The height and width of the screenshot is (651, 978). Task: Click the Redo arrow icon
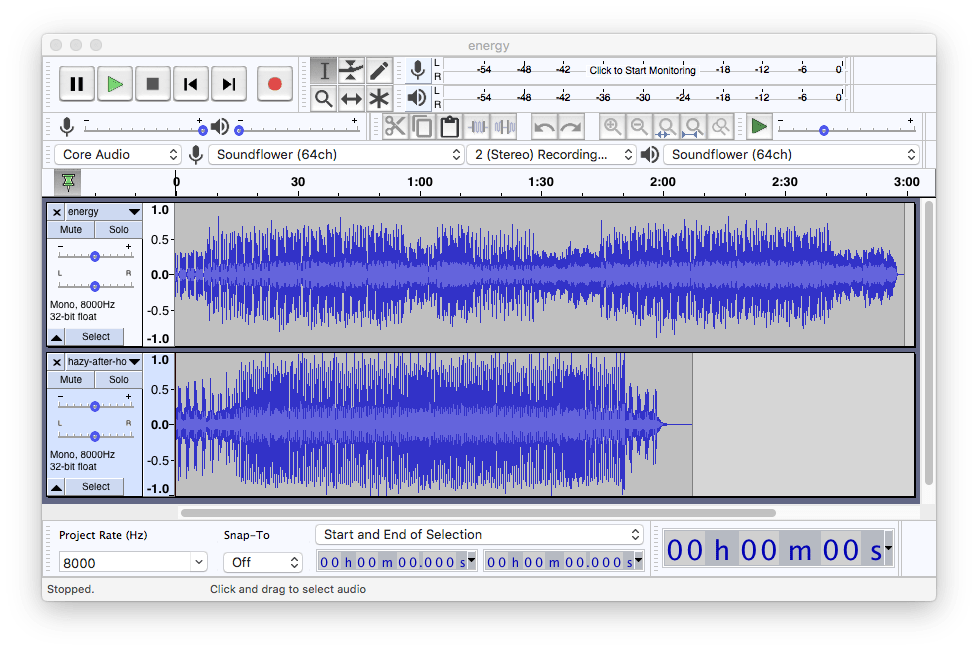[x=571, y=127]
